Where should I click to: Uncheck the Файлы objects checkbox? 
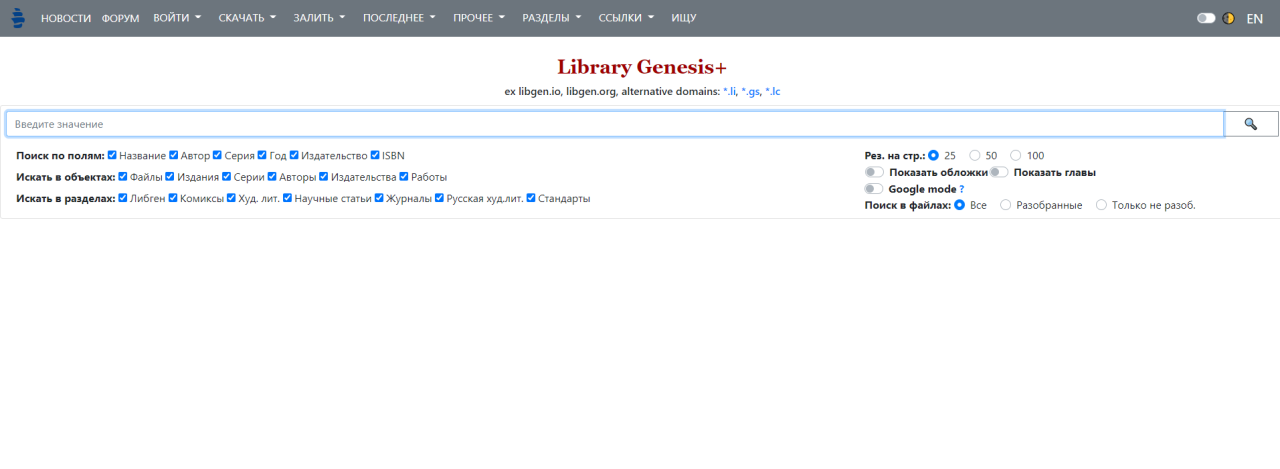[x=123, y=176]
